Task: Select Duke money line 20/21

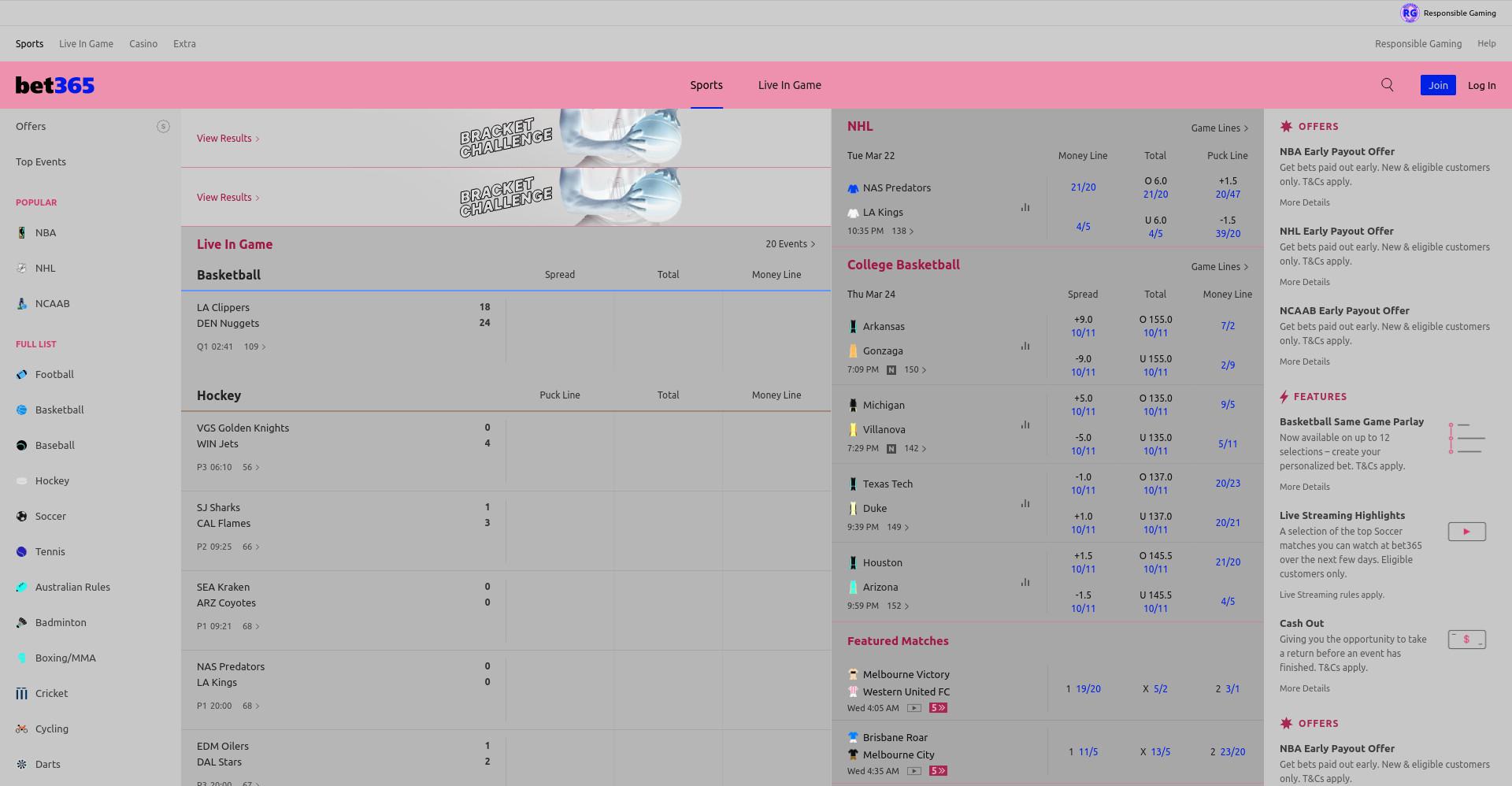Action: 1228,522
